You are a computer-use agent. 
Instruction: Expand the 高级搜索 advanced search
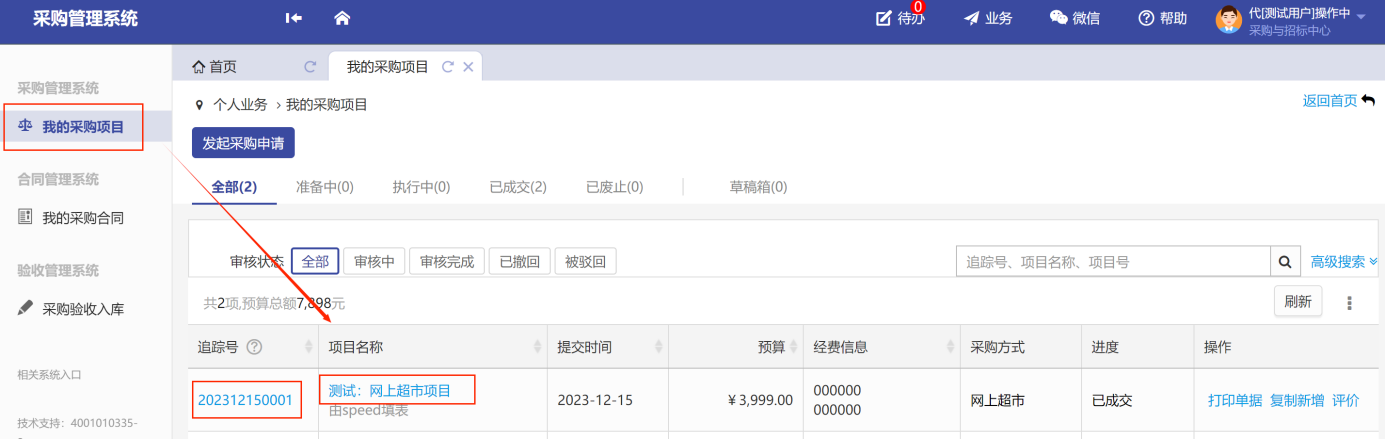(x=1344, y=262)
